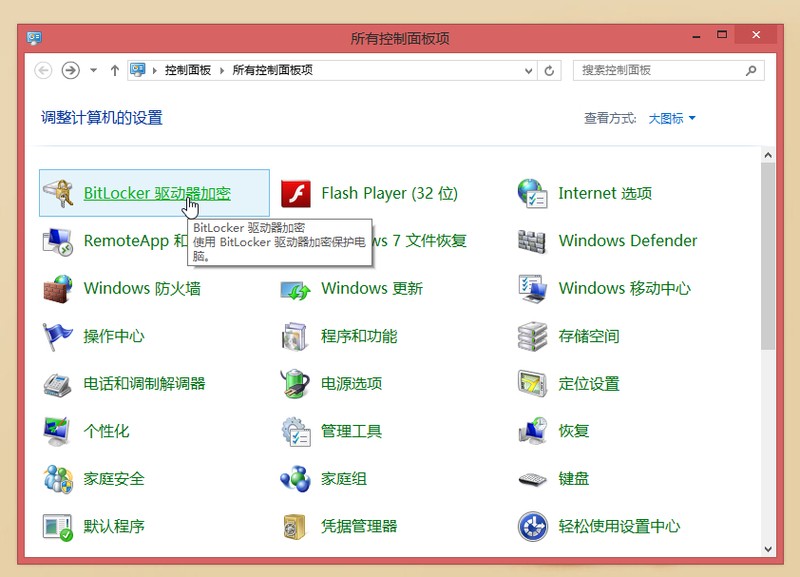800x577 pixels.
Task: Open the 键盘 keyboard icon
Action: point(532,479)
